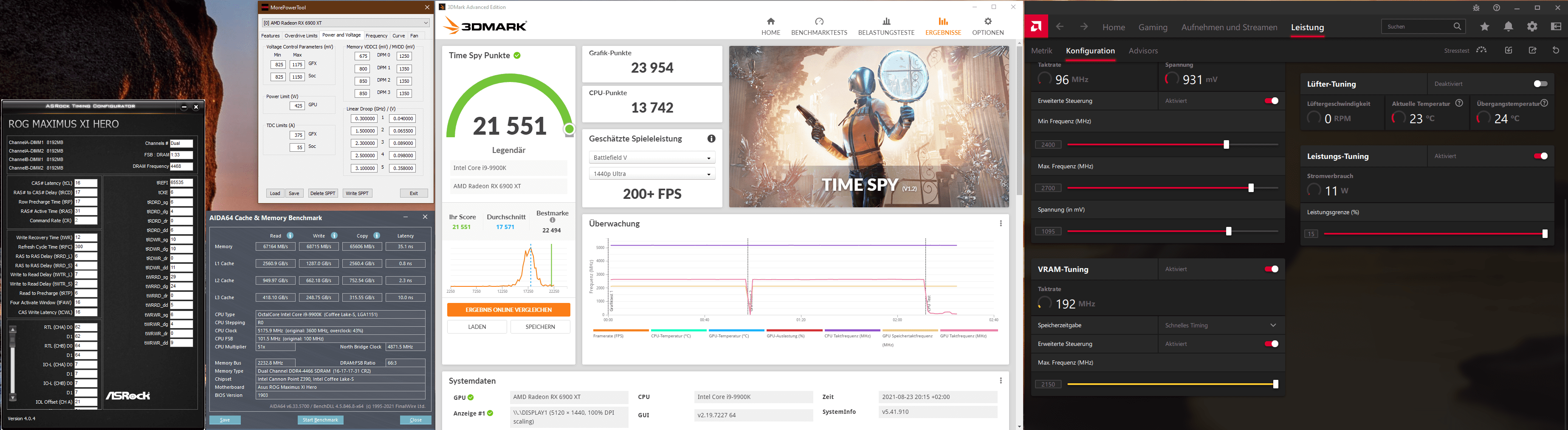The height and width of the screenshot is (430, 1568).
Task: Open the OPTIONEN section in 3DMark
Action: point(988,26)
